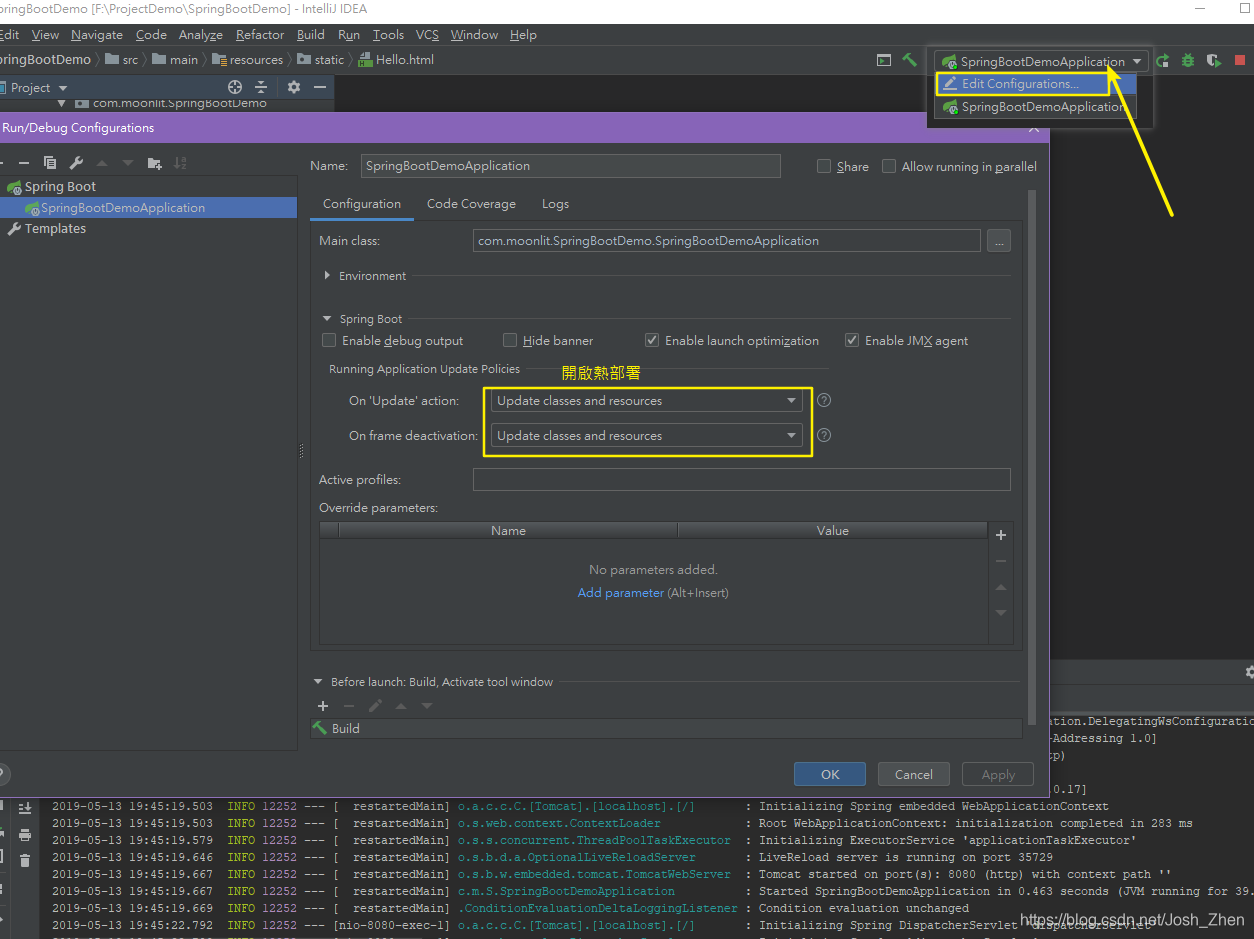This screenshot has height=939, width=1254.
Task: Click Move Up arrow in configurations toolbar
Action: point(102,163)
